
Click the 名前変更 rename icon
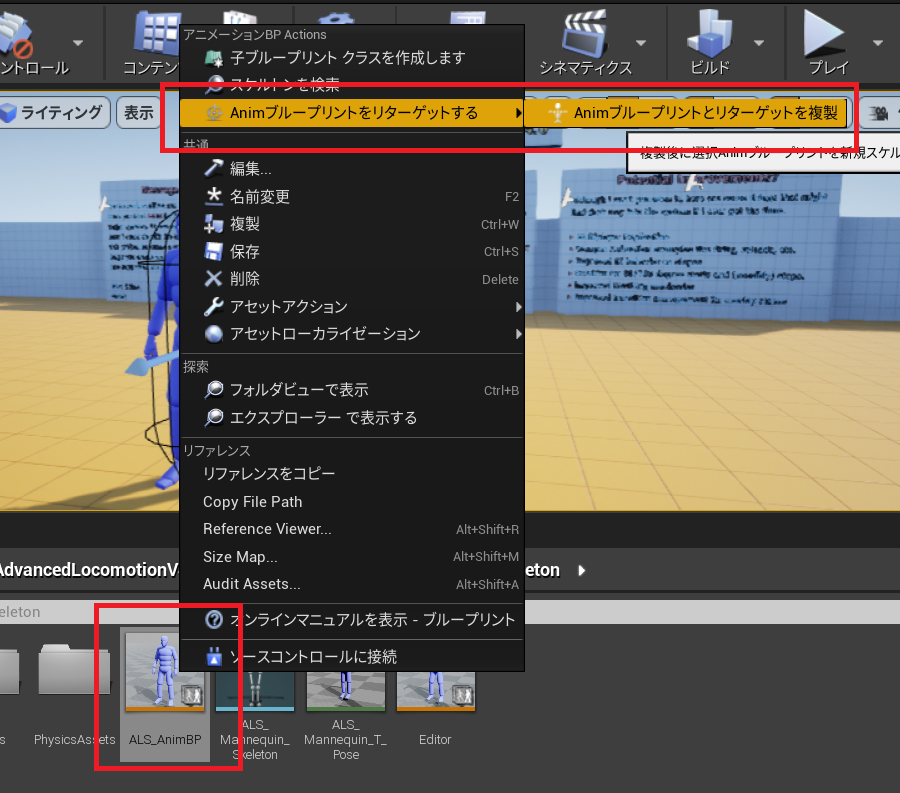coord(214,196)
